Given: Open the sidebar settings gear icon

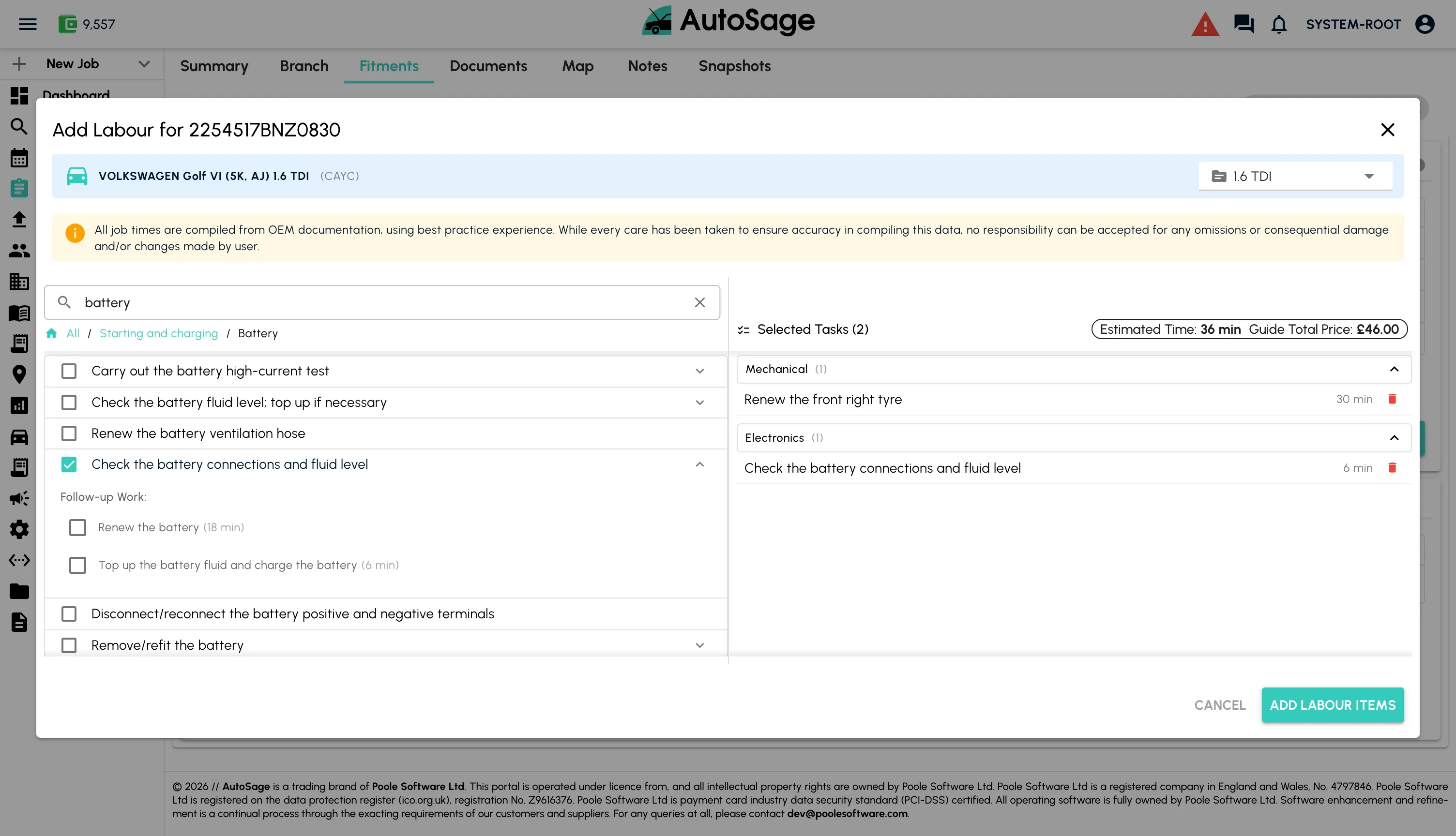Looking at the screenshot, I should pos(19,529).
